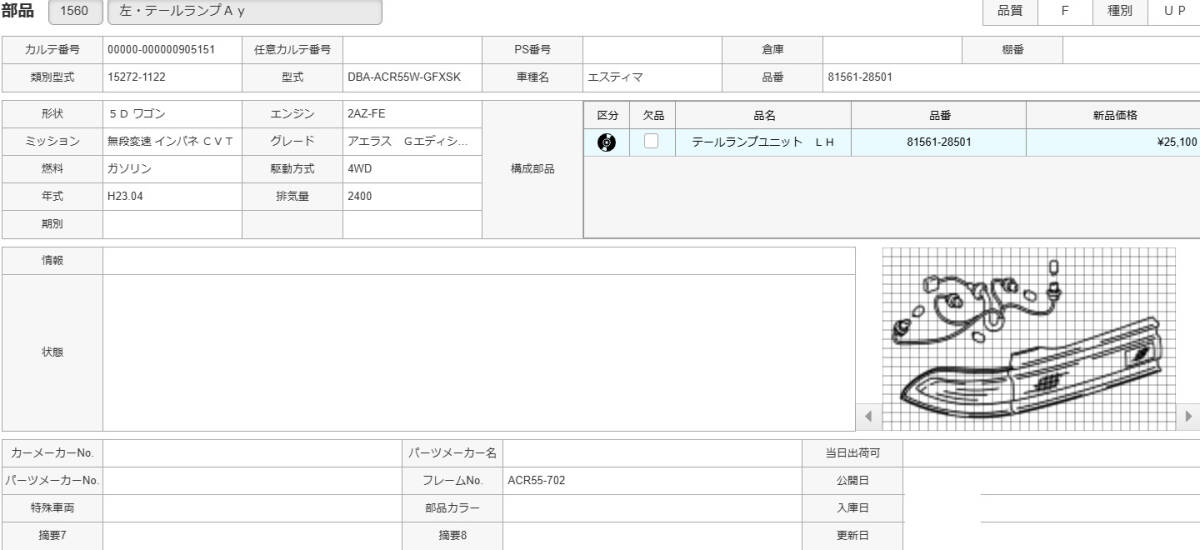Click the 新品価格 column header
Viewport: 1200px width, 550px height.
tap(1113, 115)
